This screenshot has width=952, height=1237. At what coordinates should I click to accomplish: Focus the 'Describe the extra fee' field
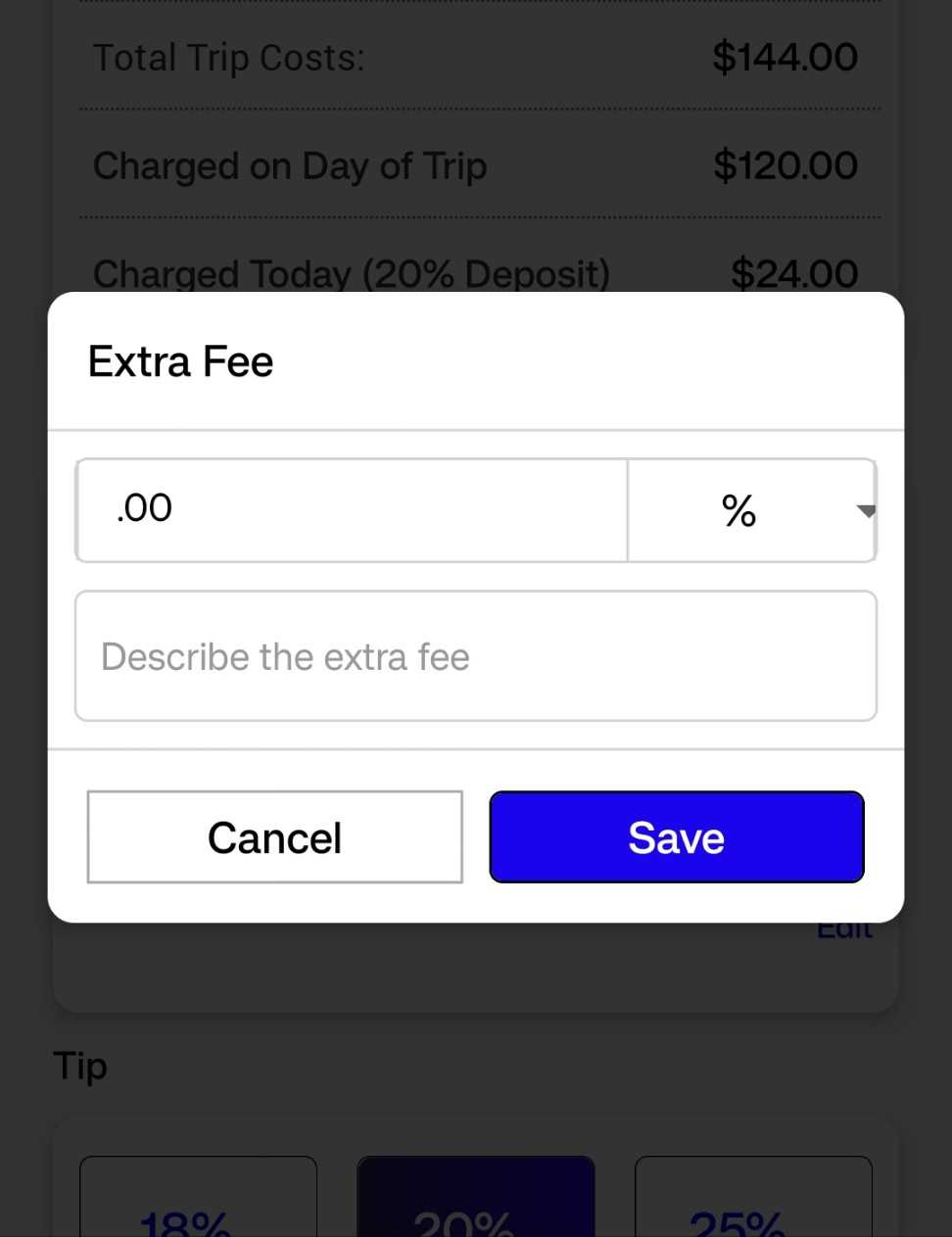tap(476, 656)
